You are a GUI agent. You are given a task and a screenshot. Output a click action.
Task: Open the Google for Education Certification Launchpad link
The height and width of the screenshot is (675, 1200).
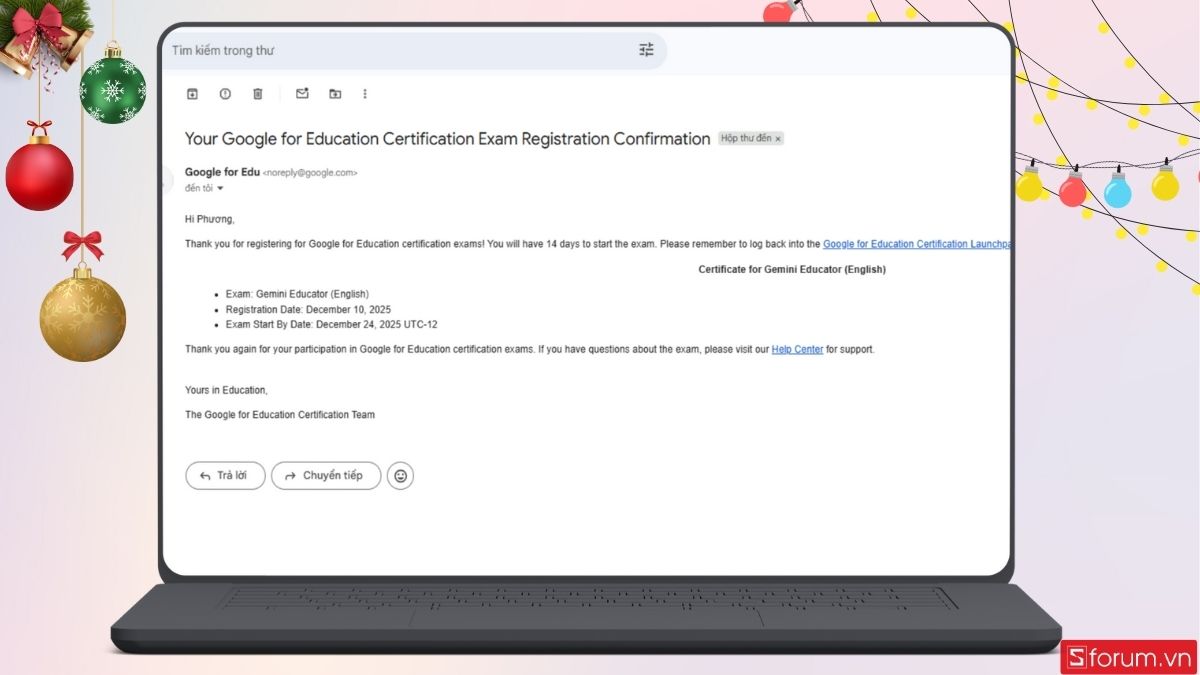[917, 243]
